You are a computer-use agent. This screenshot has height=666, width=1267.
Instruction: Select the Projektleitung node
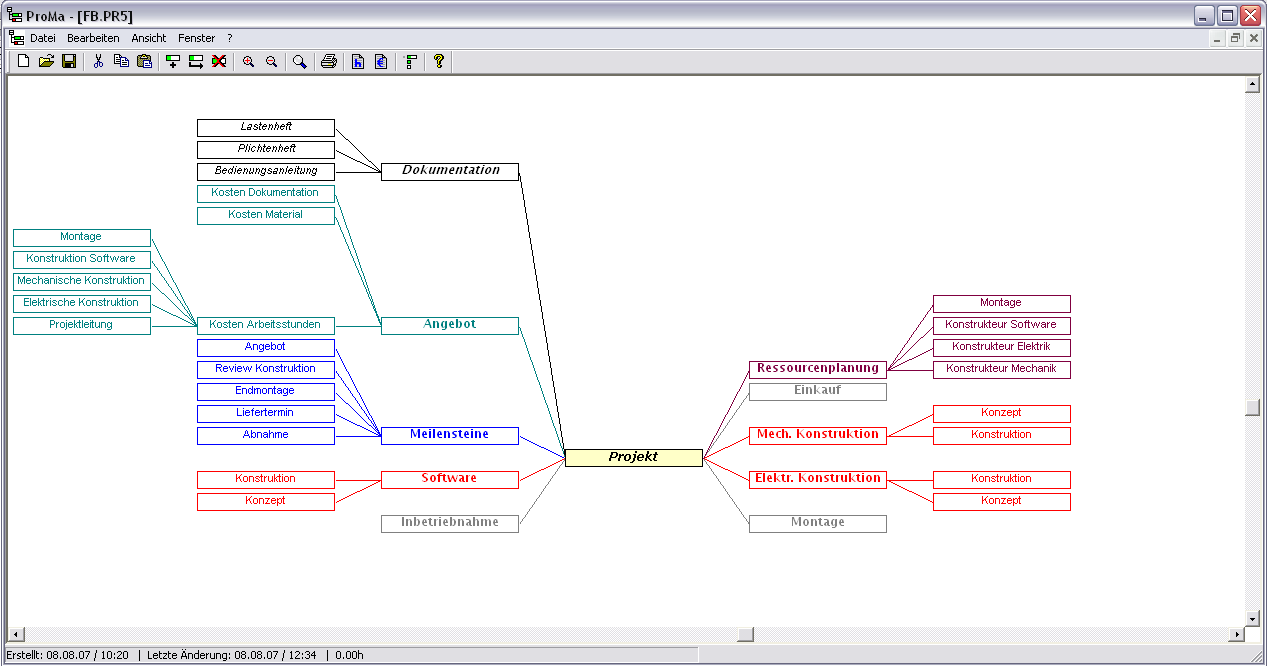[82, 326]
